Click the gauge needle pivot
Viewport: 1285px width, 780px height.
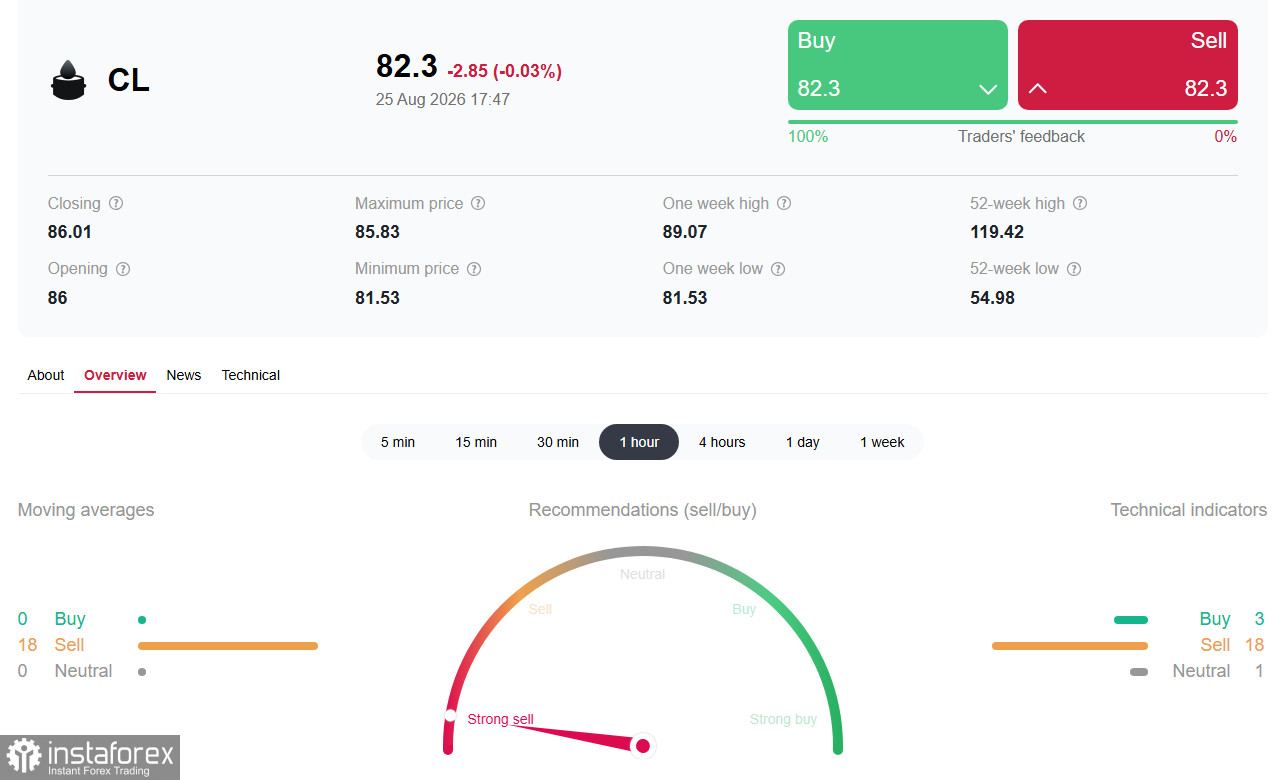click(x=643, y=745)
